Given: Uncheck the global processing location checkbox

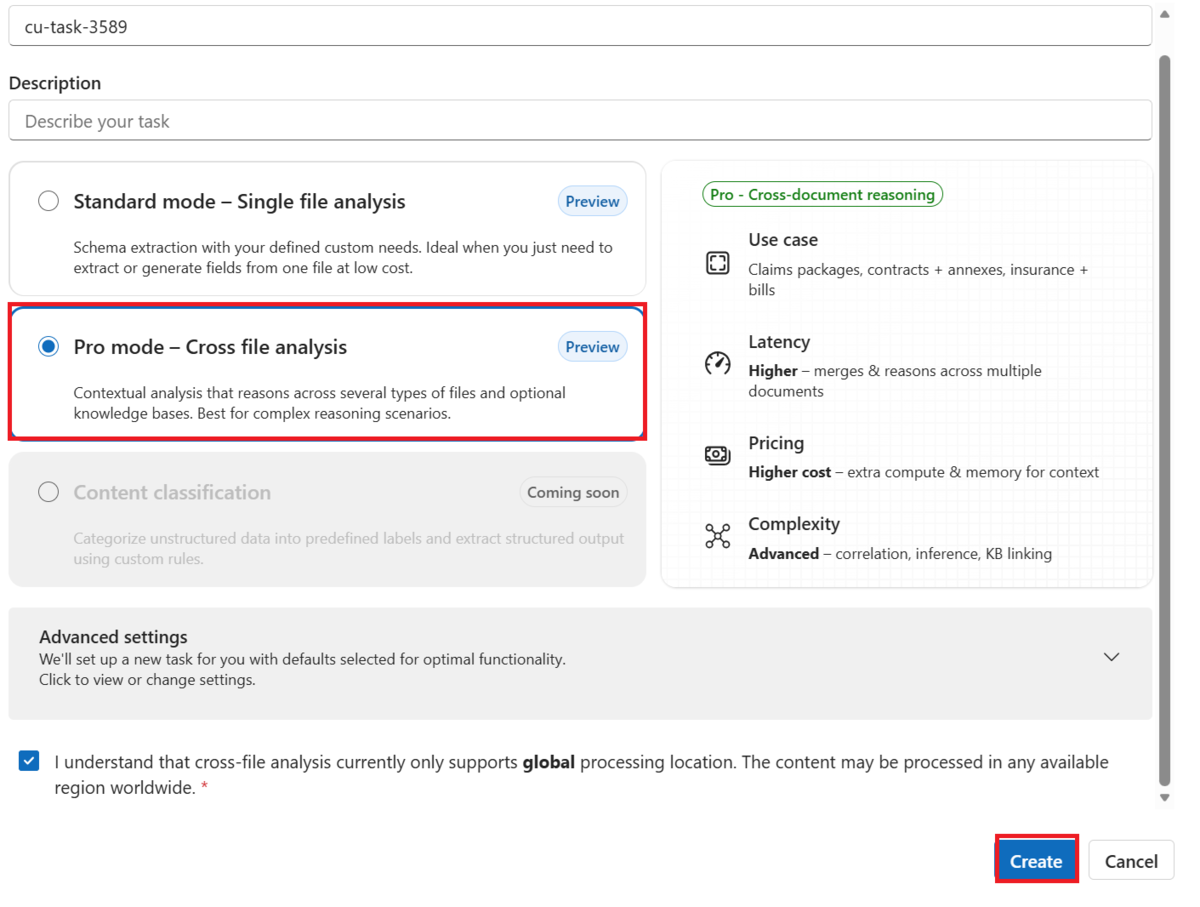Looking at the screenshot, I should (29, 761).
